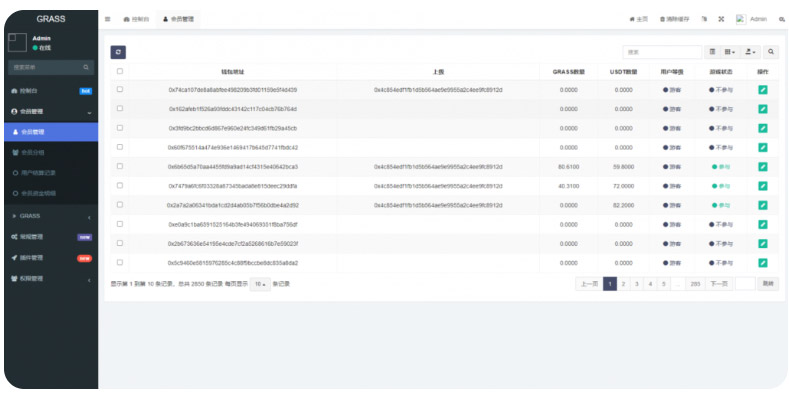The image size is (789, 393).
Task: Edit row 0xe0a9c1ba6591525 with green pencil
Action: coord(763,224)
